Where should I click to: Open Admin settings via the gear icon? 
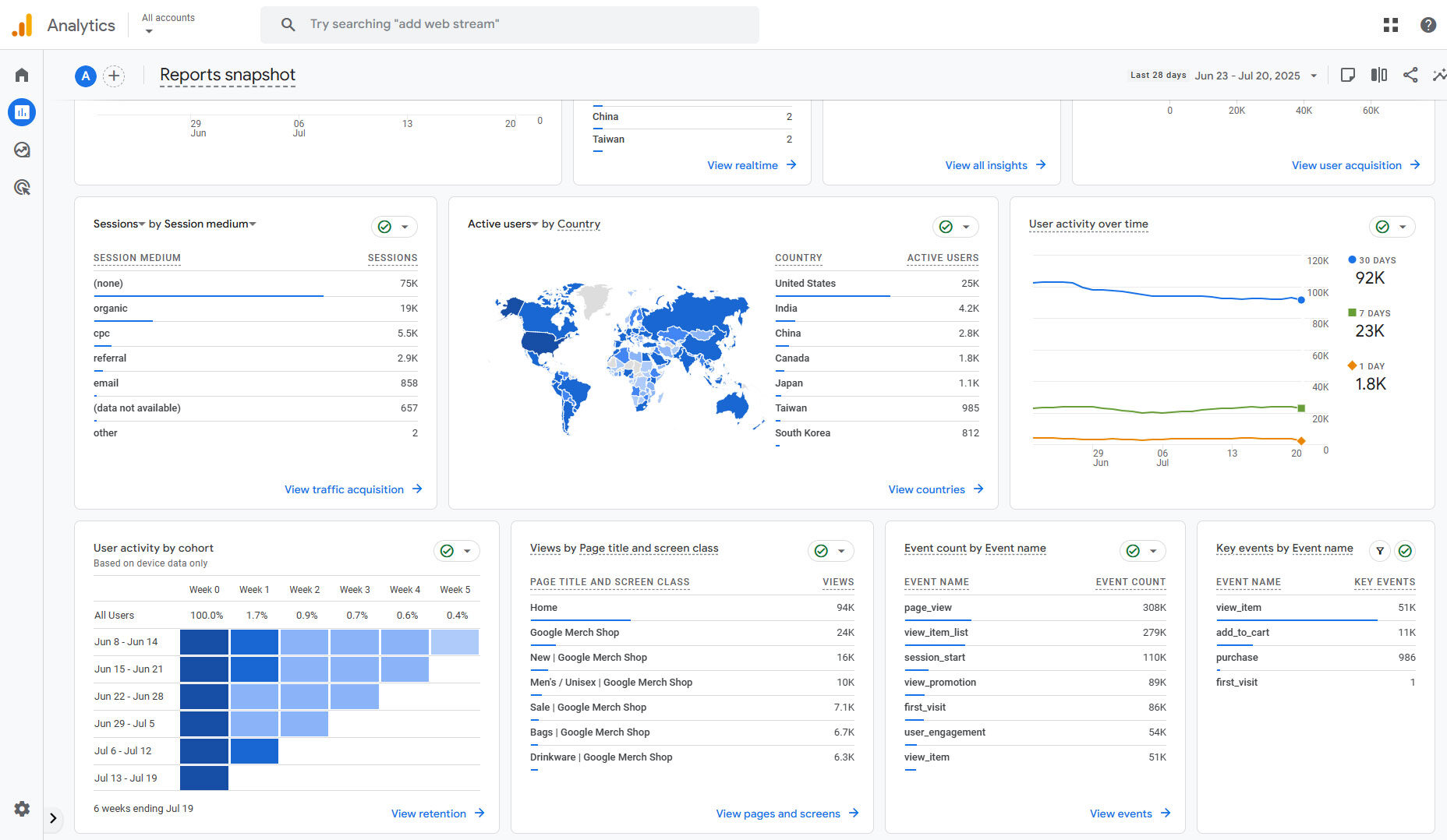21,809
